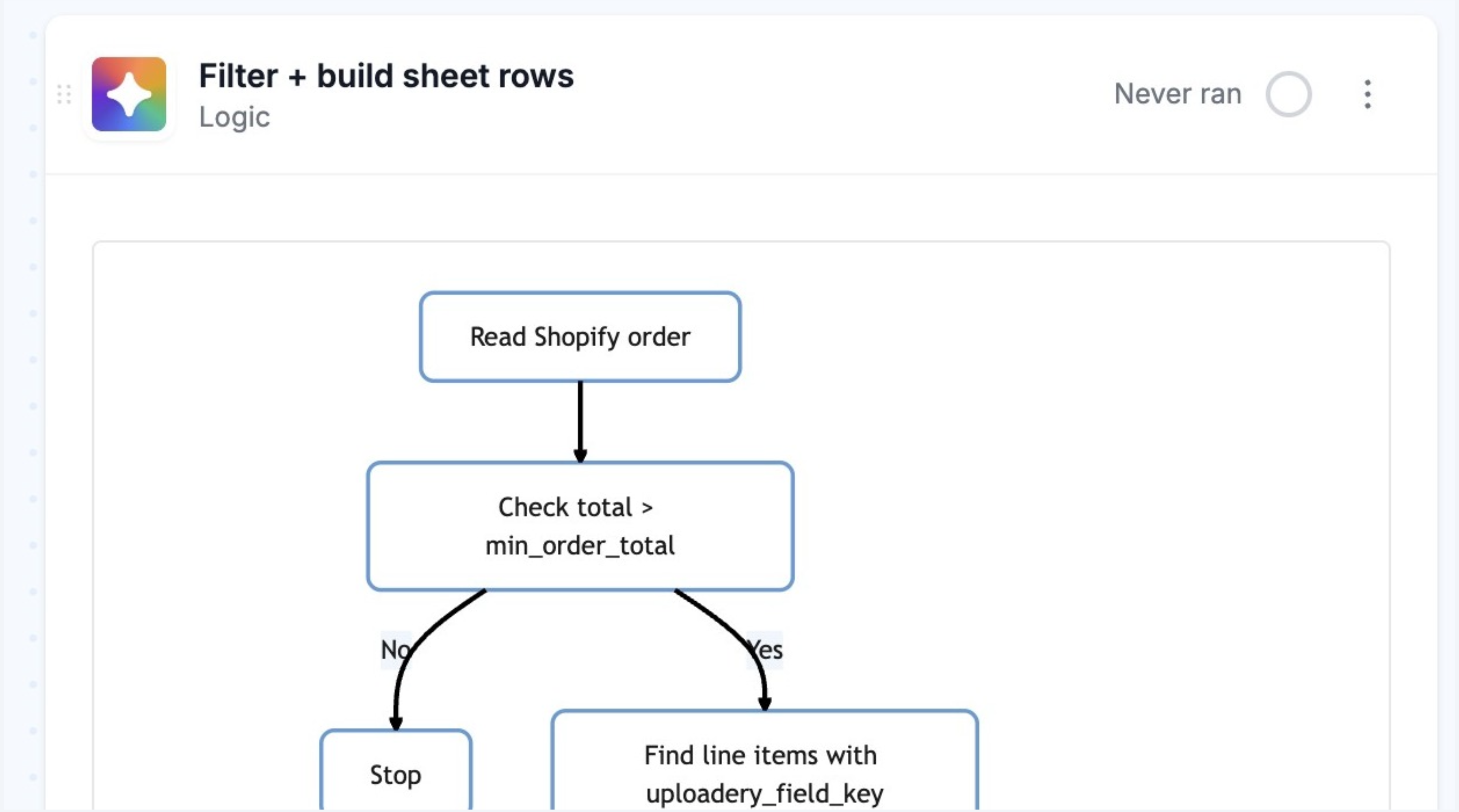Grab the six-dot drag handle icon

(x=64, y=95)
